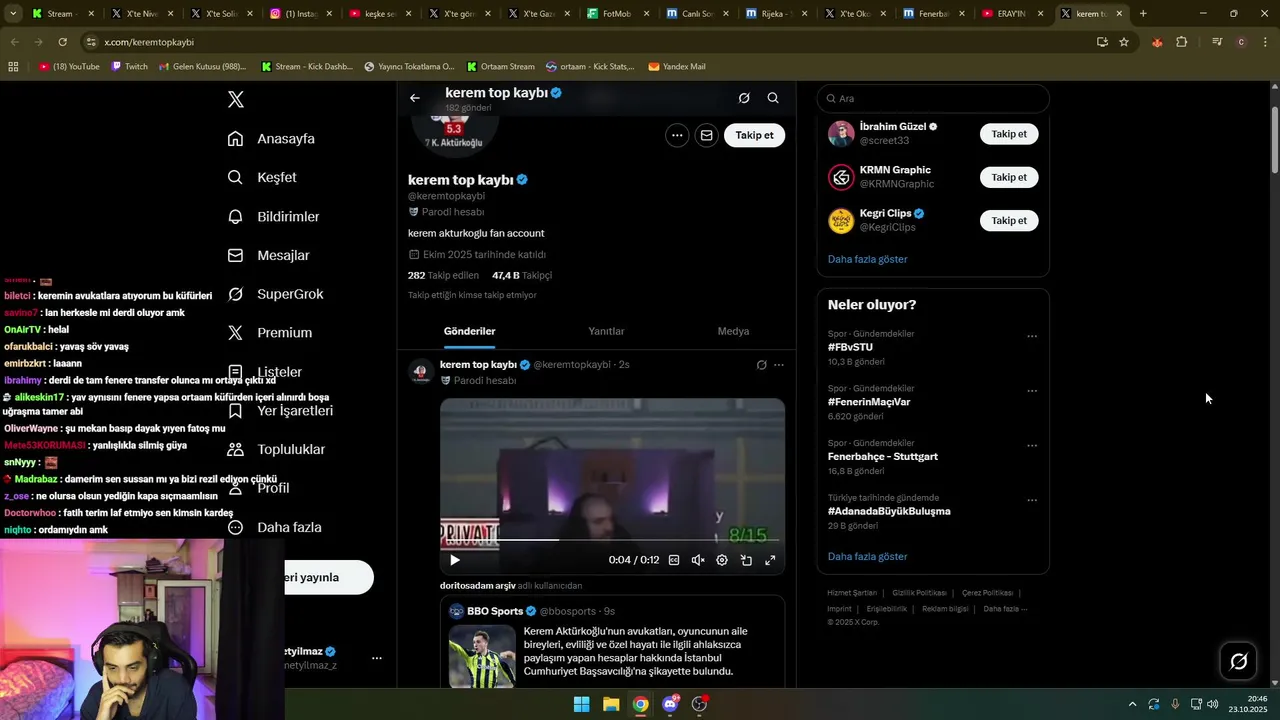Play the video in the post
This screenshot has height=720, width=1280.
click(x=454, y=560)
